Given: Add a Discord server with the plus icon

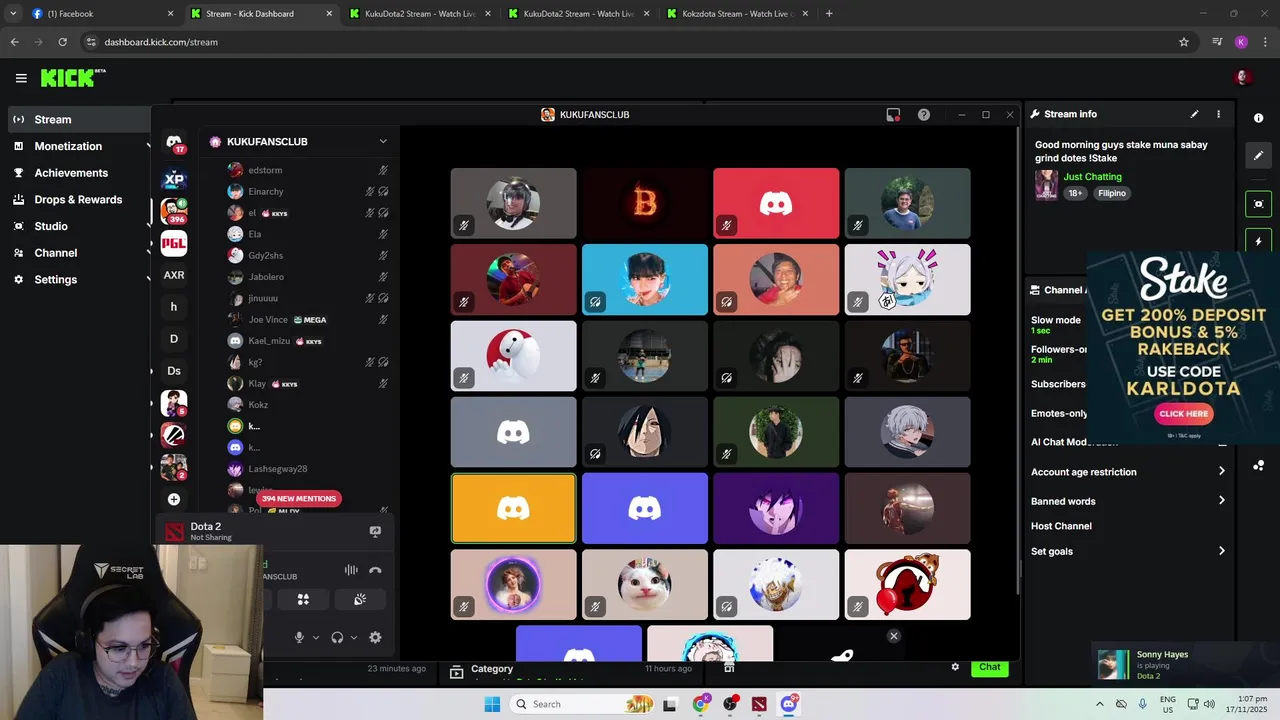Looking at the screenshot, I should (174, 499).
